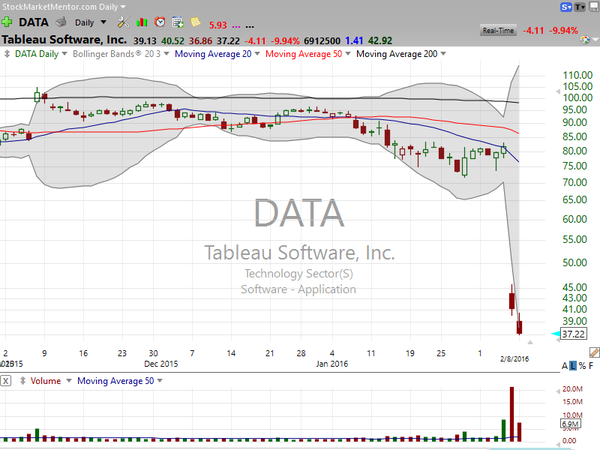The image size is (600, 450).
Task: Click the calendar events icon
Action: click(x=177, y=20)
